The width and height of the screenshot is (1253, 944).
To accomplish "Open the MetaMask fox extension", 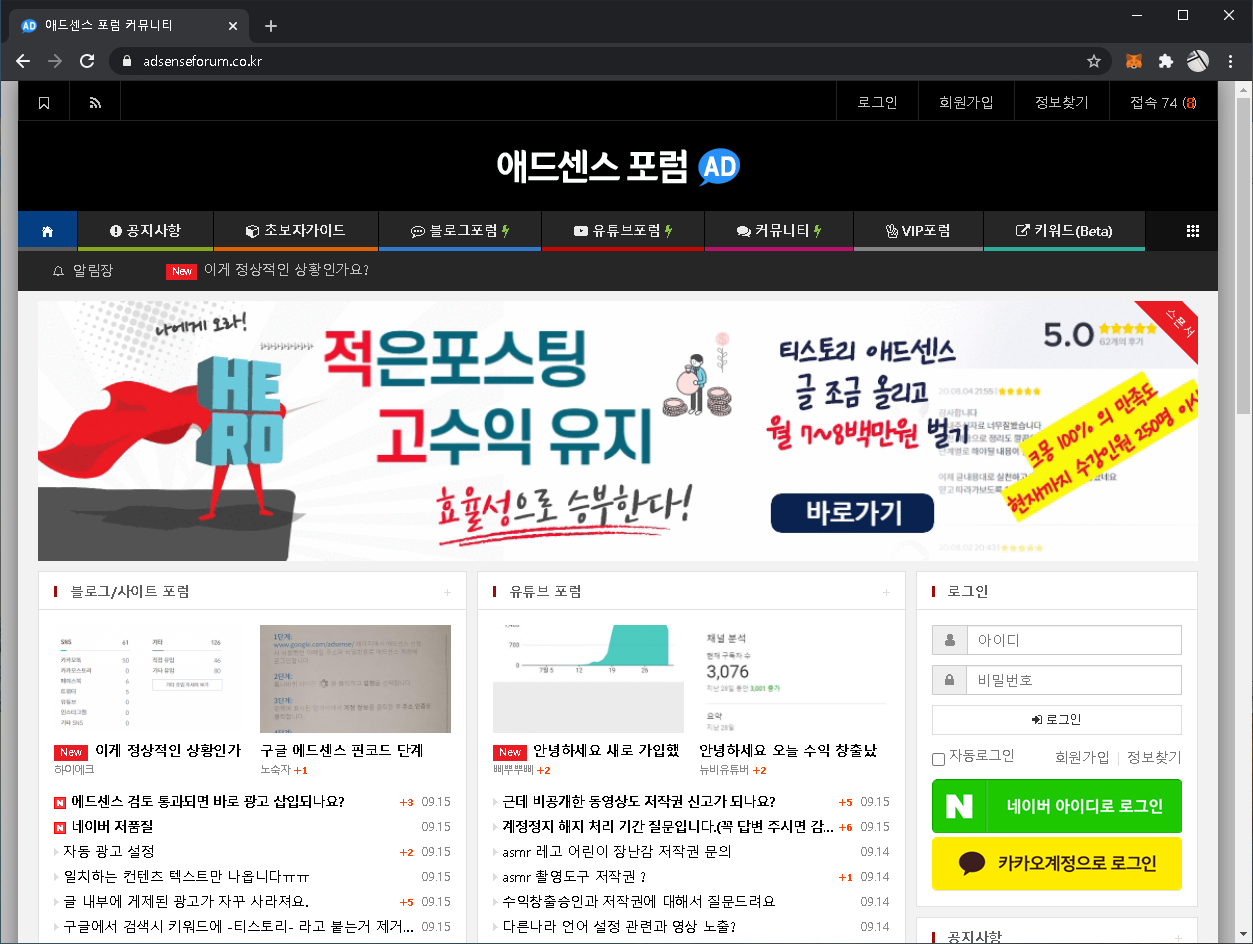I will (1134, 61).
